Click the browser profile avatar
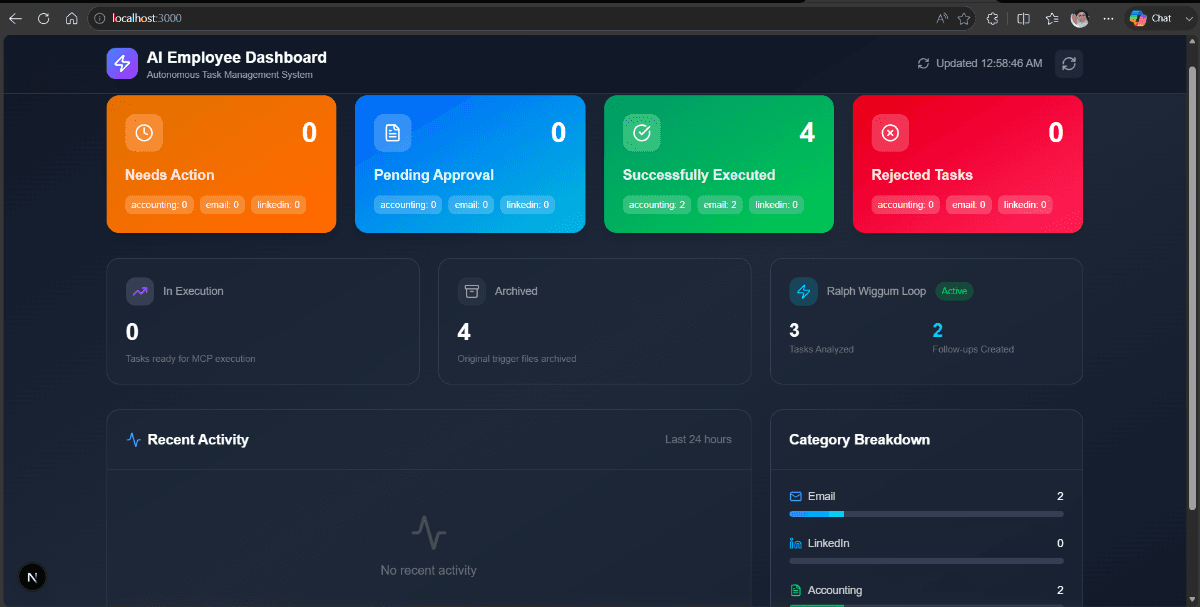Viewport: 1200px width, 607px height. [x=1079, y=18]
